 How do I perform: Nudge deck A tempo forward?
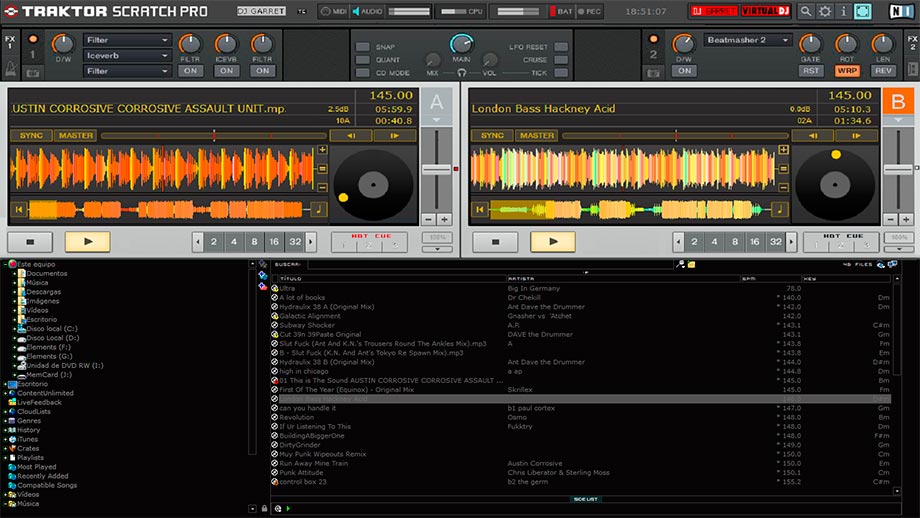tap(395, 136)
